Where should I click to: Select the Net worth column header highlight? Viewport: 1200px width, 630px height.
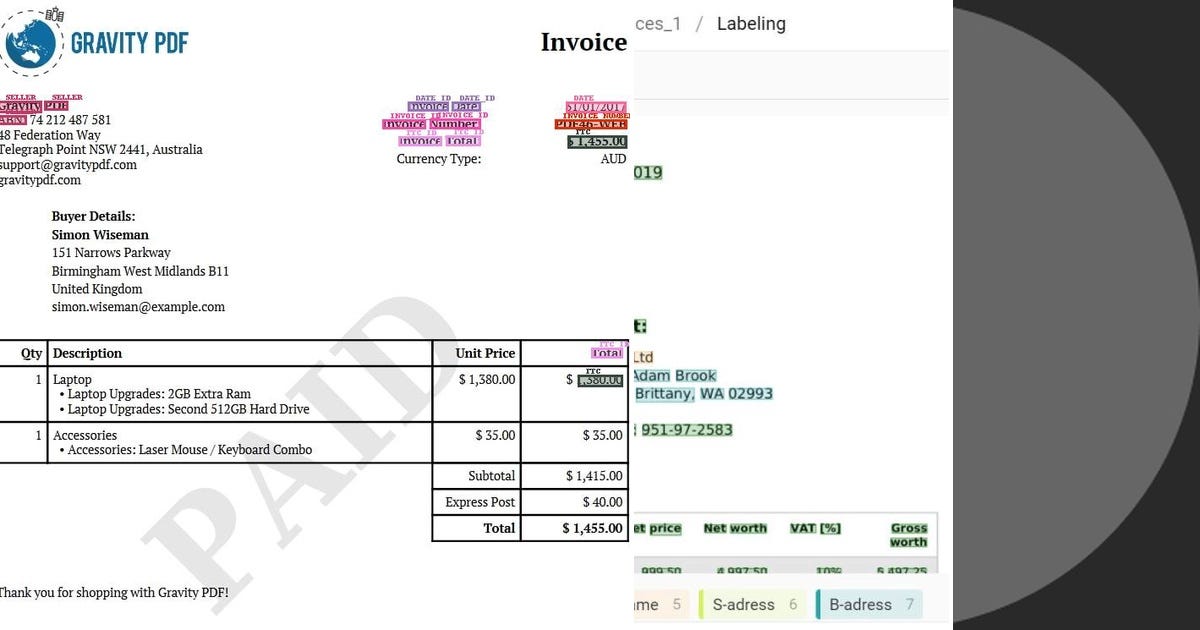pyautogui.click(x=735, y=528)
